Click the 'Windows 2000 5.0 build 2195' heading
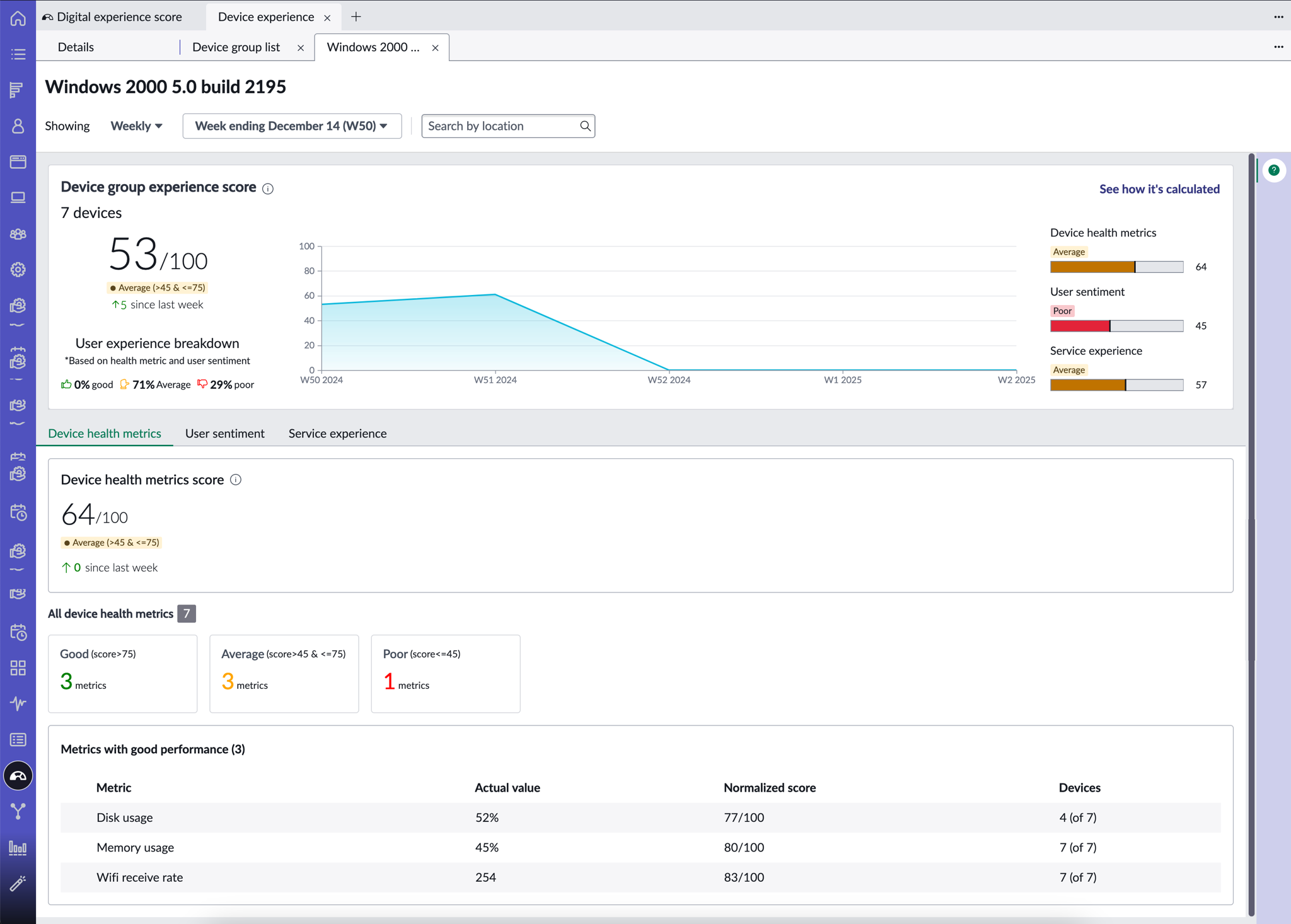 point(165,87)
